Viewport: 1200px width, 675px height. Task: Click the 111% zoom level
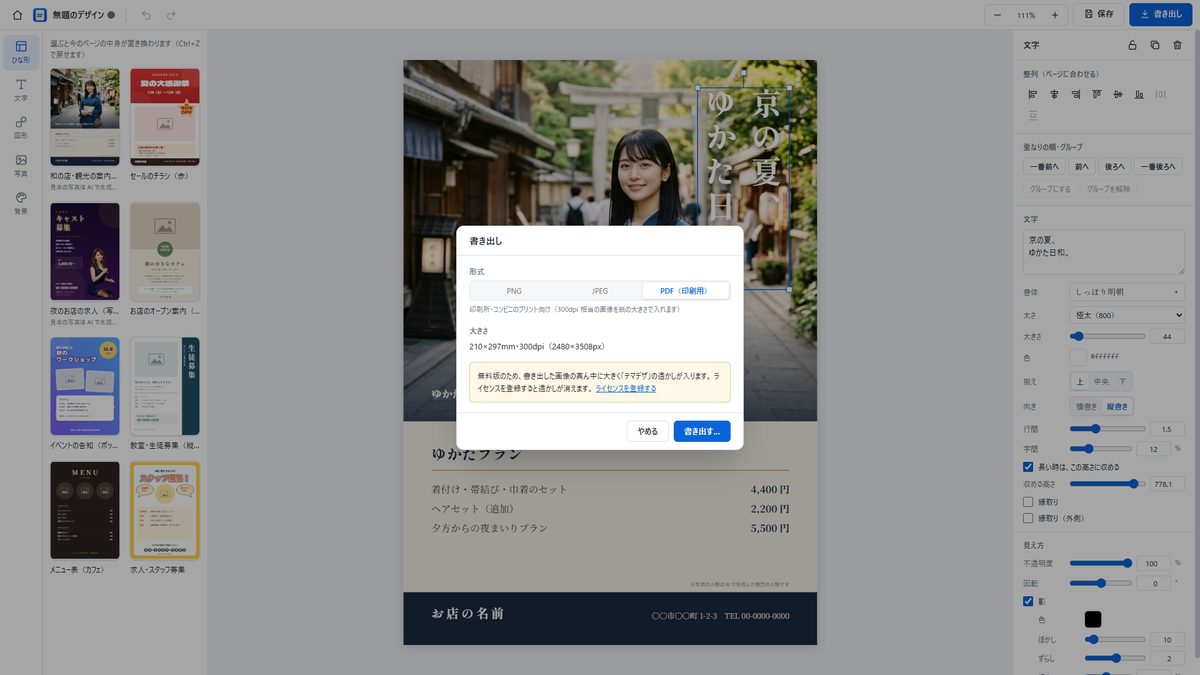click(x=1026, y=15)
